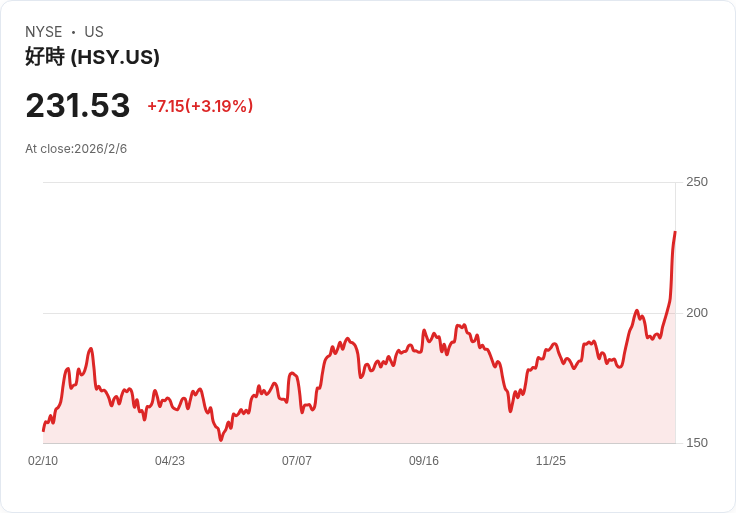Click the 07/07 date axis label
The image size is (736, 513).
coord(297,461)
